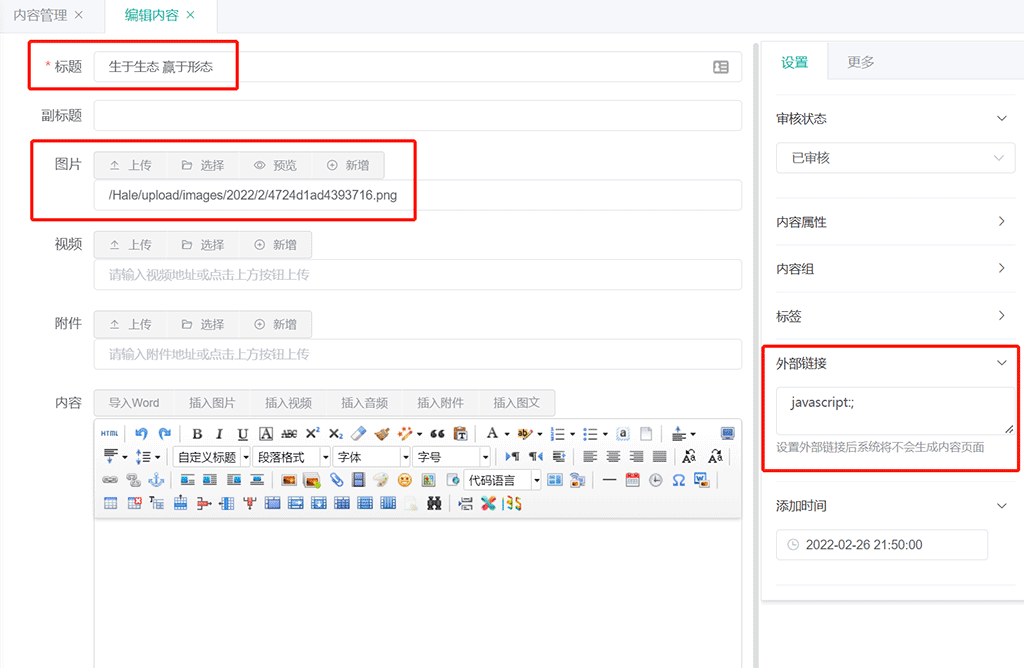The image size is (1024, 668).
Task: Open the 设置 side tab
Action: pyautogui.click(x=795, y=62)
